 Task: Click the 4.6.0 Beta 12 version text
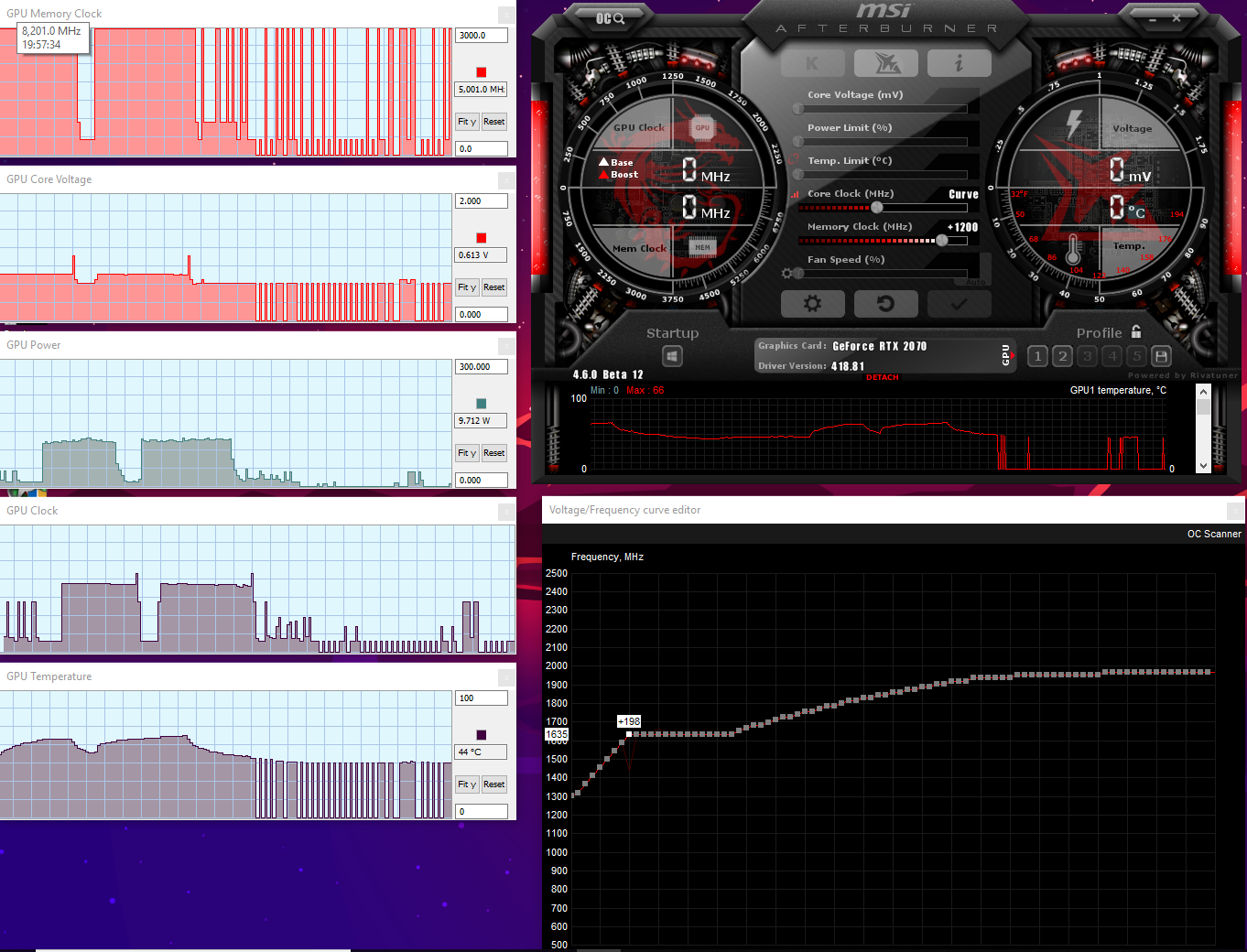click(x=608, y=374)
